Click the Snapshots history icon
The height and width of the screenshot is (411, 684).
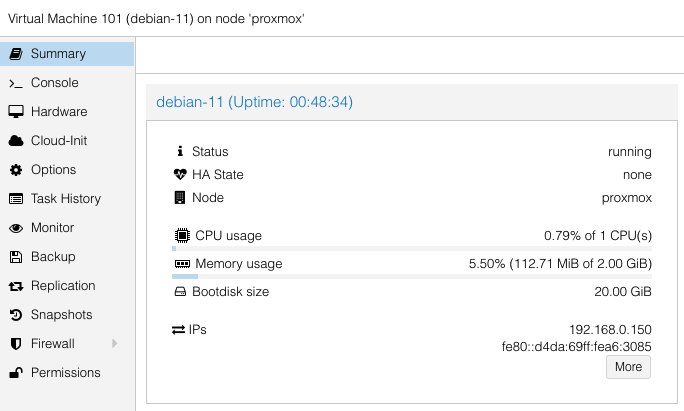(x=16, y=315)
